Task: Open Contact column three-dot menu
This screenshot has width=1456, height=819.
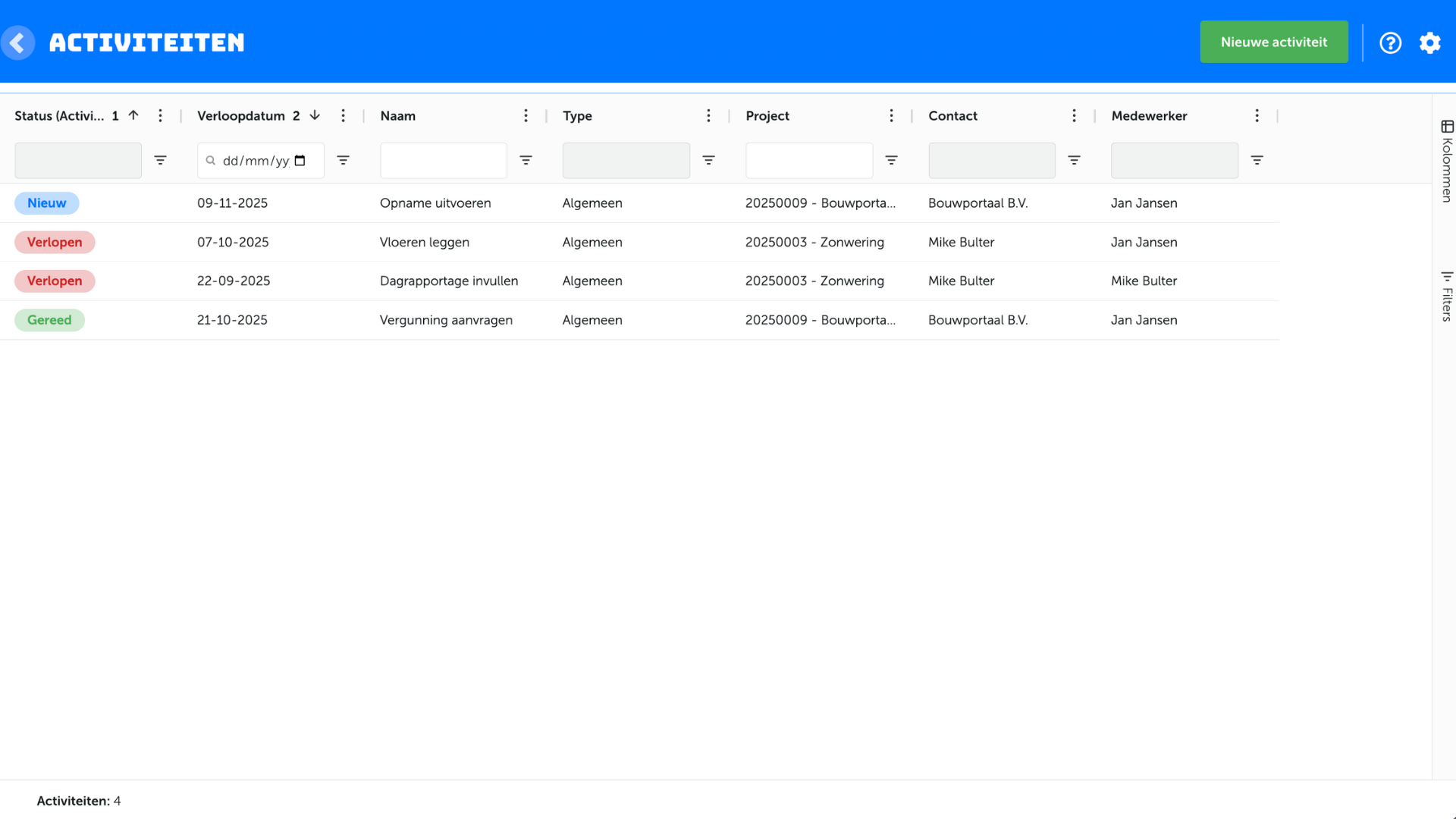Action: tap(1074, 115)
